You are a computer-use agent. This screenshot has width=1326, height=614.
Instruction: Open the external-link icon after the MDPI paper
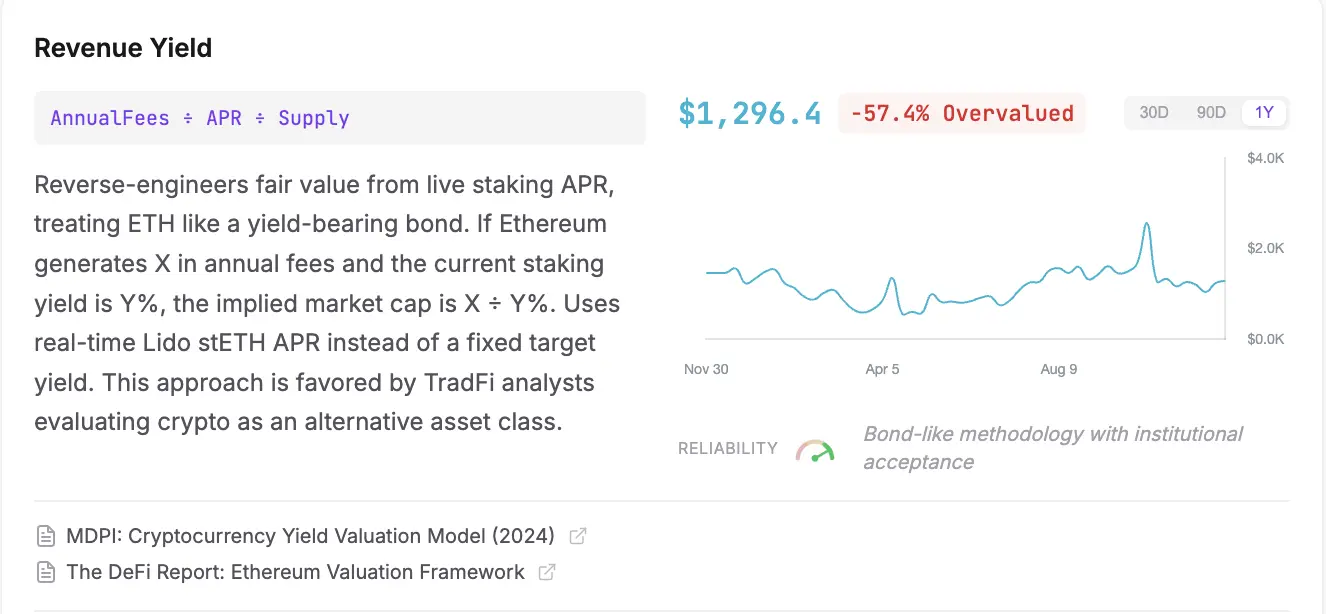point(577,536)
